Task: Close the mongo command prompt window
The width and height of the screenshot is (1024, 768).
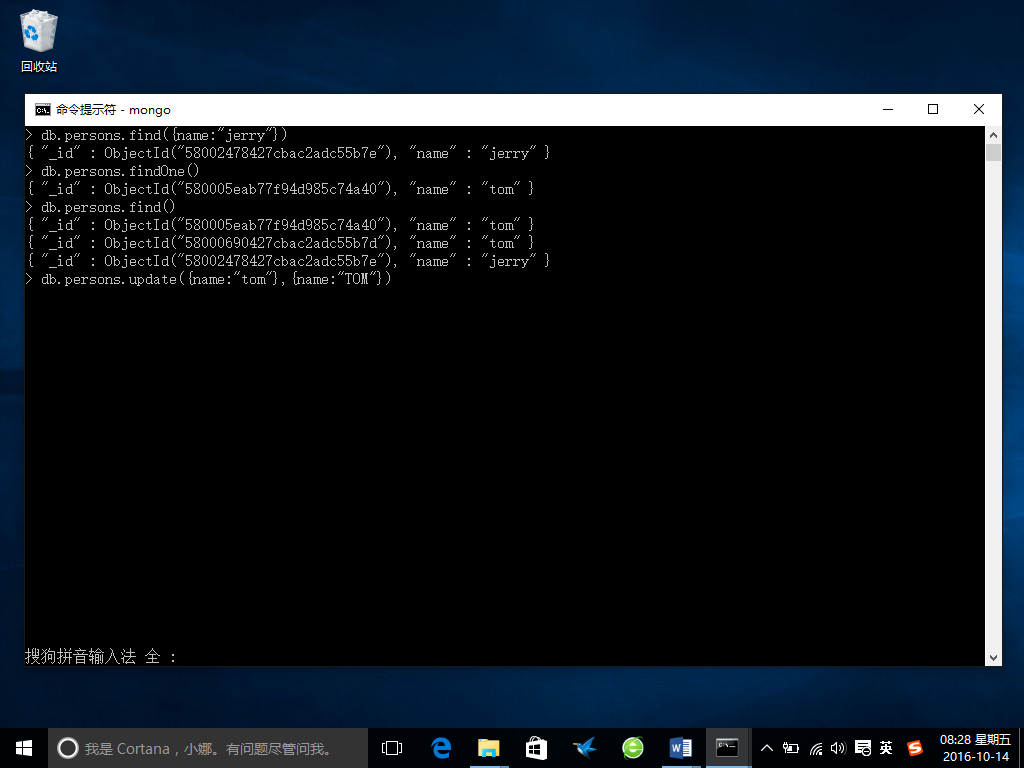Action: pos(978,110)
